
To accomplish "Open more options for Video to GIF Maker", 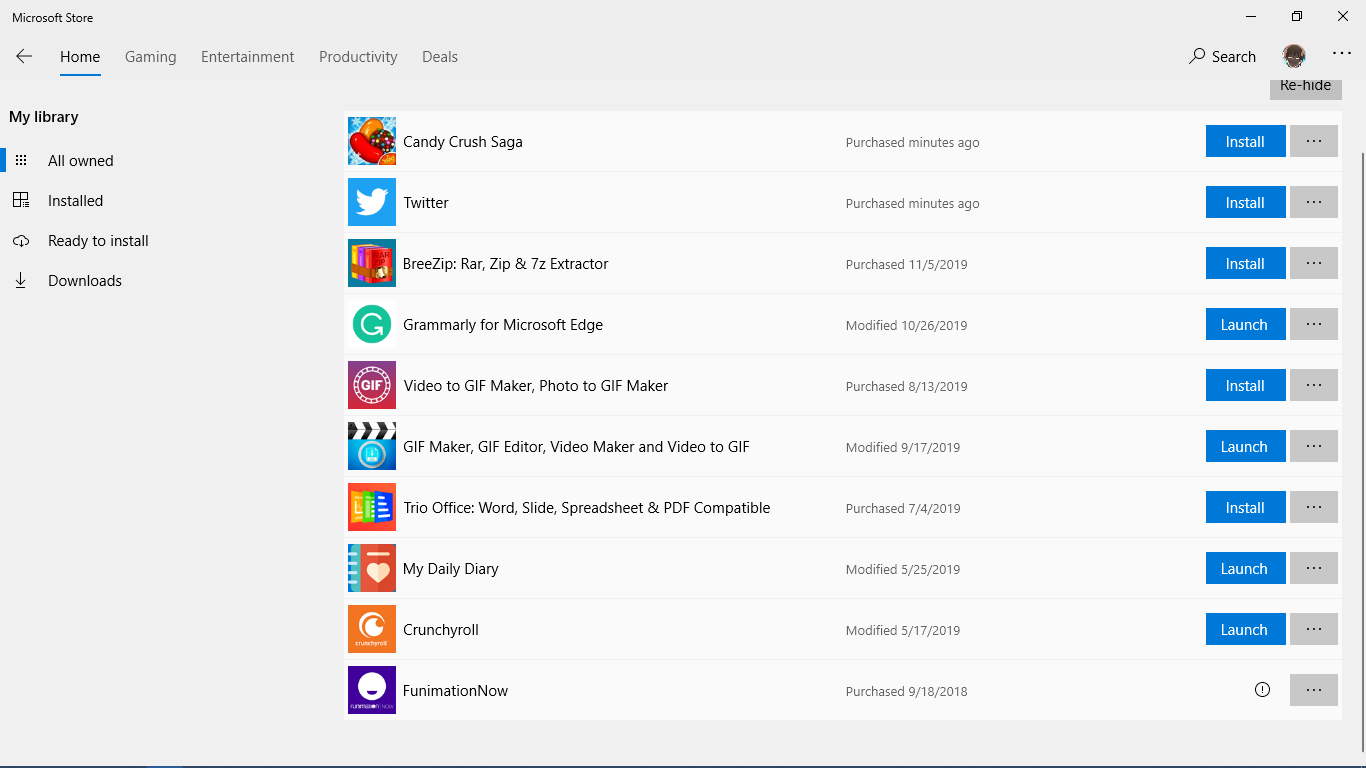I will tap(1314, 385).
